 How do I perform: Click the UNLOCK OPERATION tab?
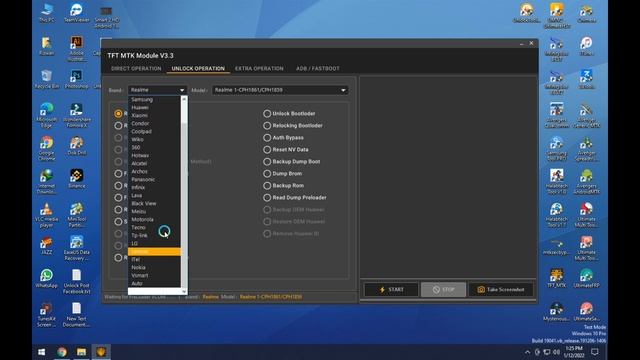coord(198,68)
